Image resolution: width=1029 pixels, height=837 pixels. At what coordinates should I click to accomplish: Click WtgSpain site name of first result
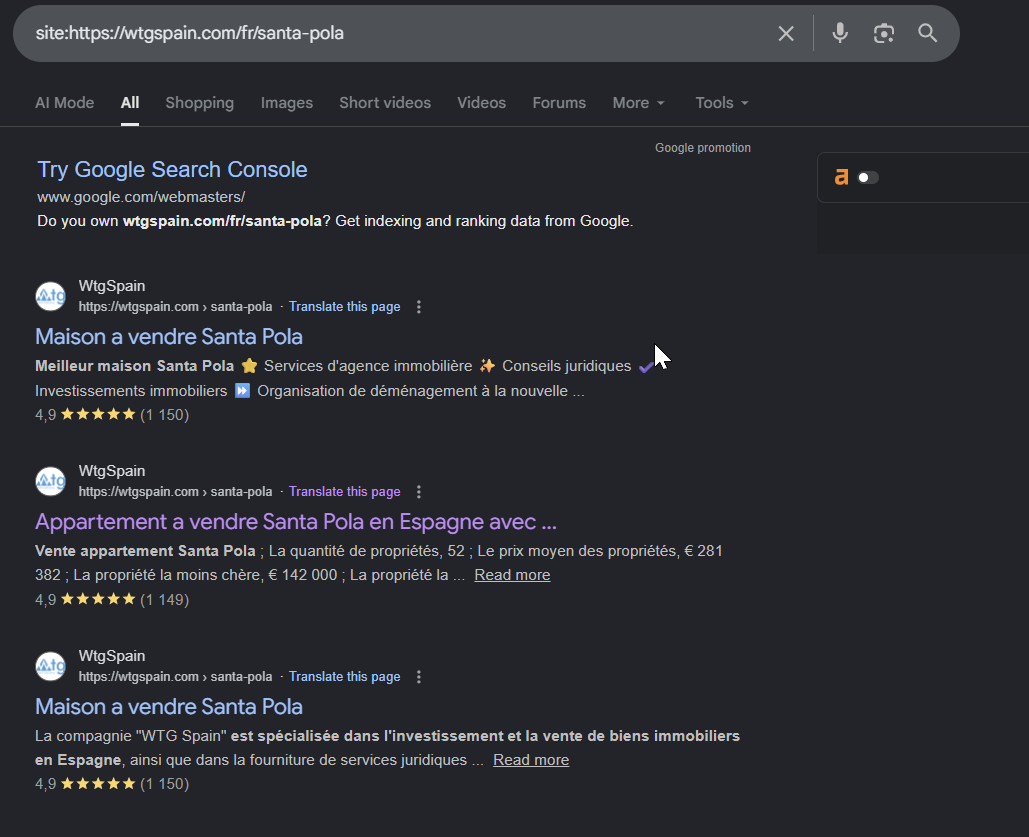click(x=112, y=286)
